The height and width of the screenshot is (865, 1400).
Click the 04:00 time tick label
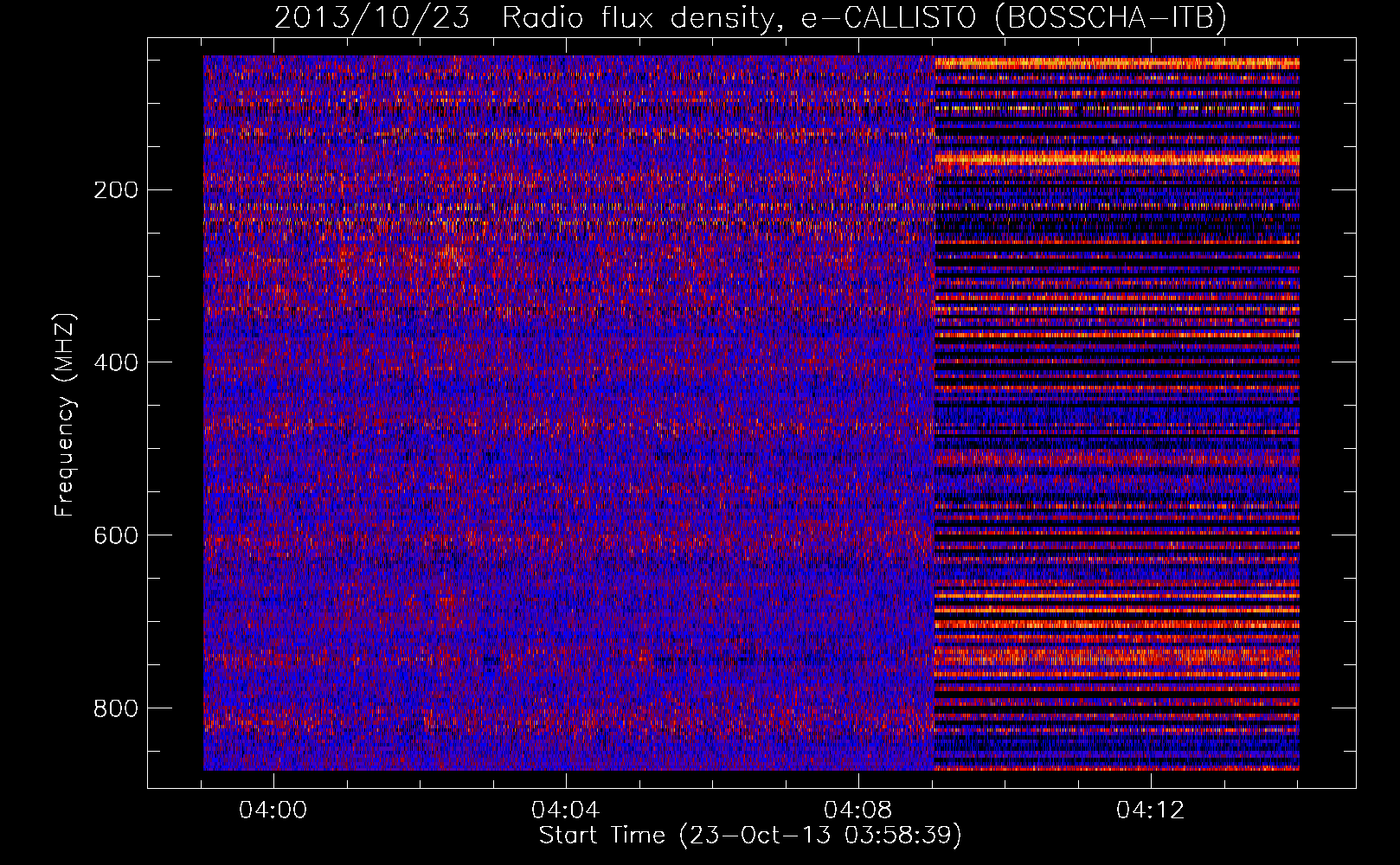pos(273,811)
